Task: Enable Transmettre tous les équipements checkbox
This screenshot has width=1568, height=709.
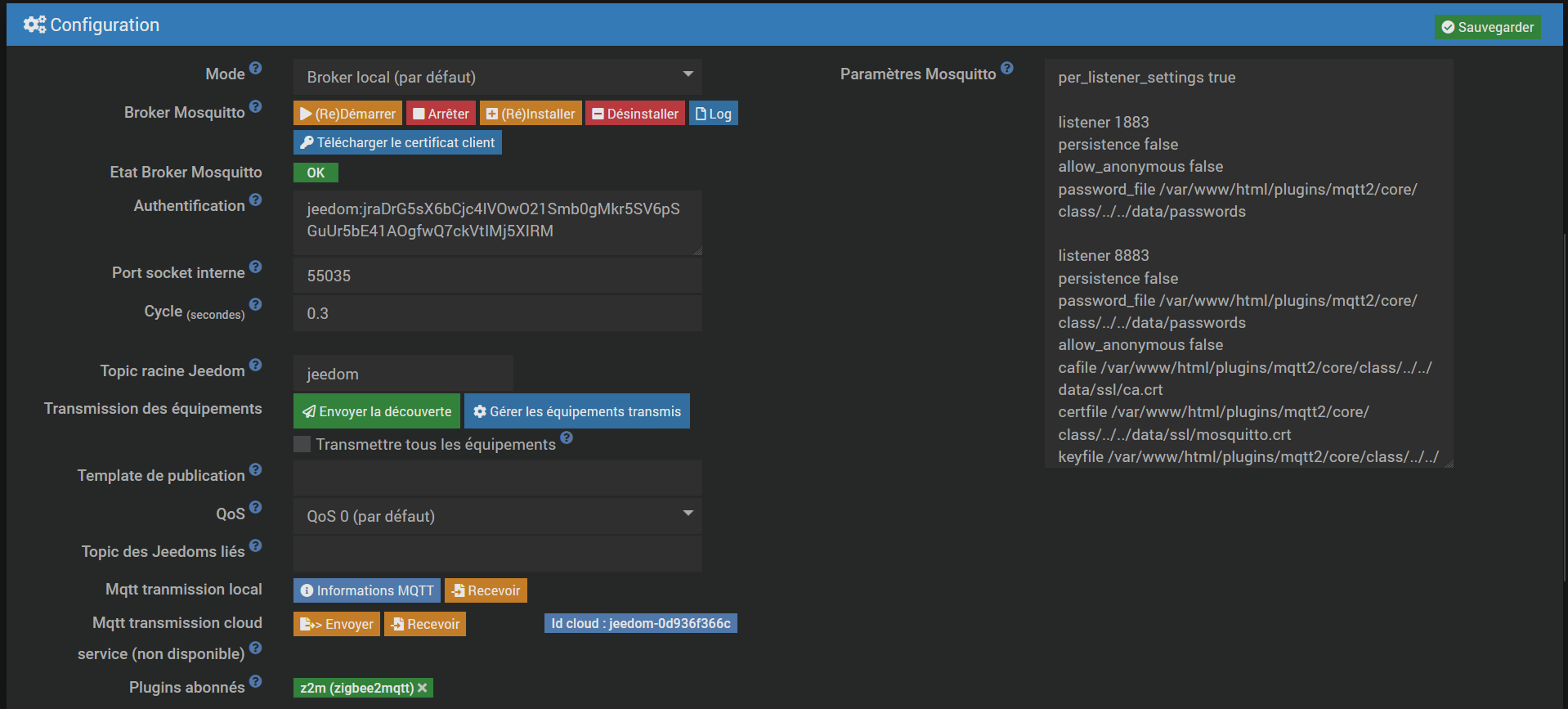Action: click(x=302, y=444)
